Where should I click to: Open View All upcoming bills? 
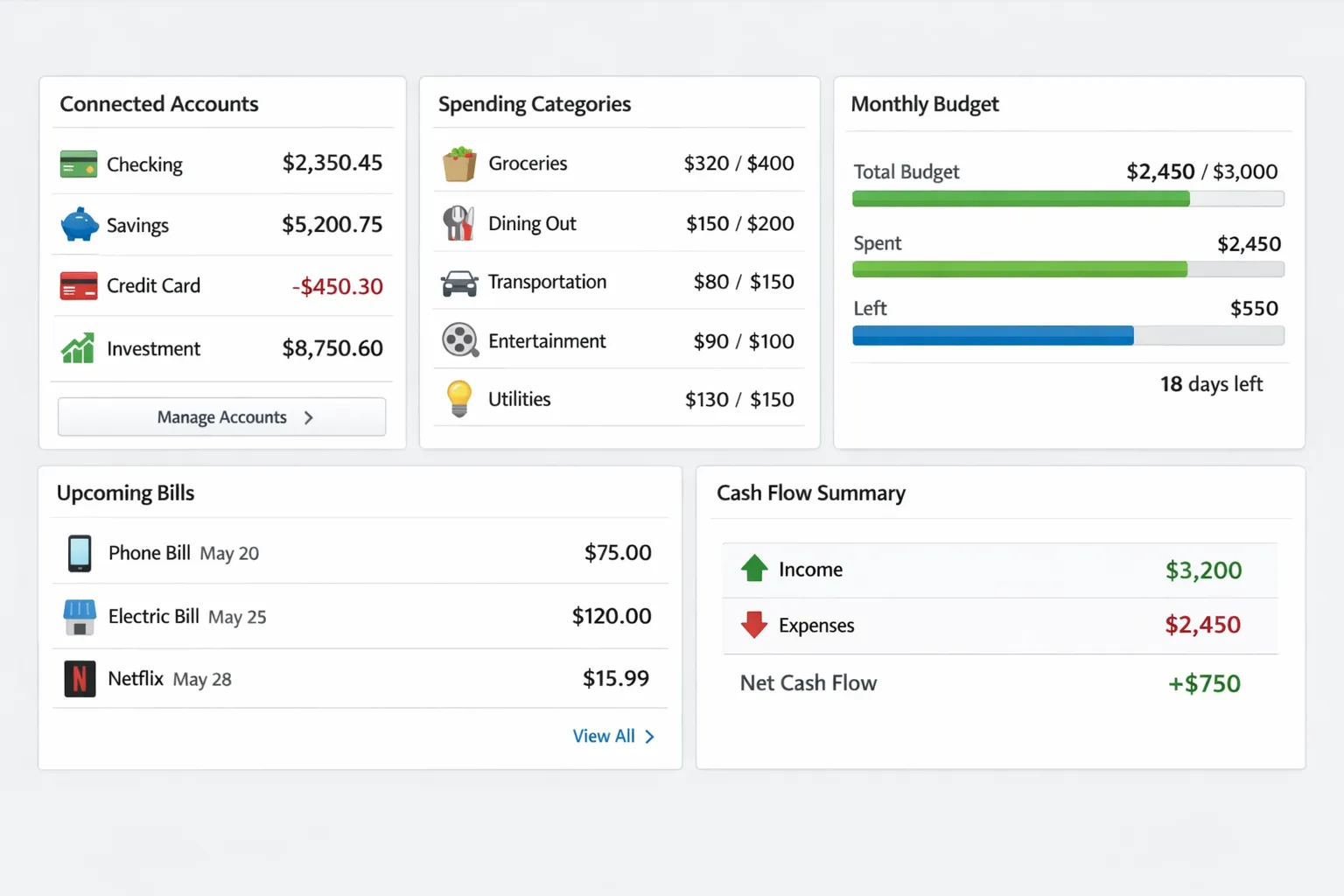(x=603, y=736)
